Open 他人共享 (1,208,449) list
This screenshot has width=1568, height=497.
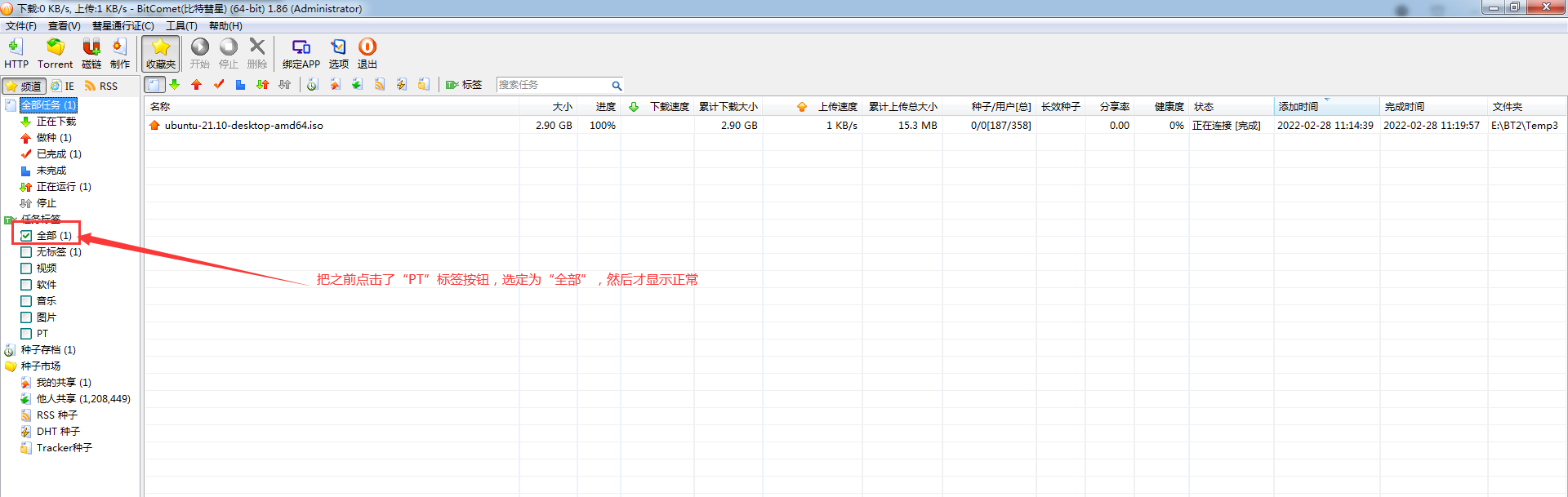click(83, 399)
